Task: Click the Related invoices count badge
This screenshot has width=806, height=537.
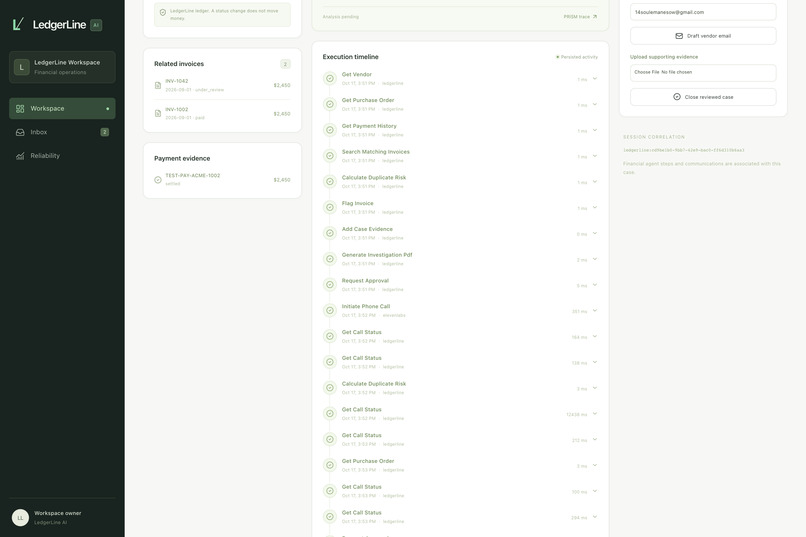Action: pyautogui.click(x=285, y=64)
